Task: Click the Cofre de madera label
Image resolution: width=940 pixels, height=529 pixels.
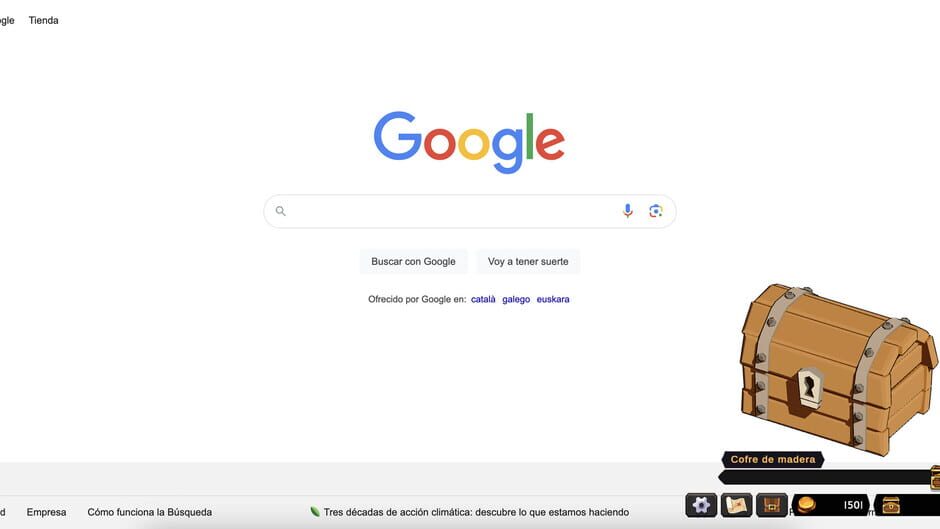Action: pos(773,459)
